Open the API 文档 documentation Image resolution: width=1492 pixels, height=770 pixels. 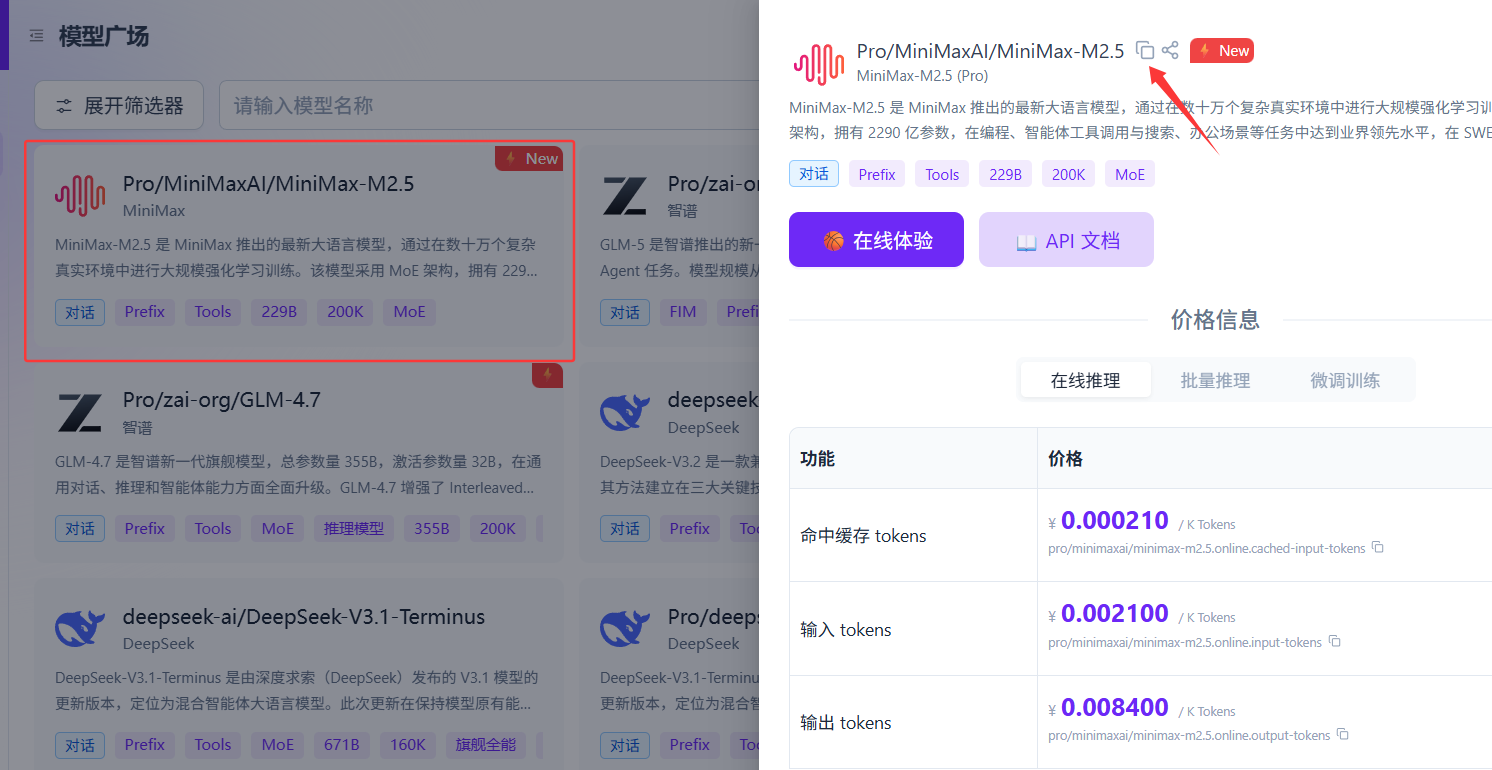(x=1066, y=240)
